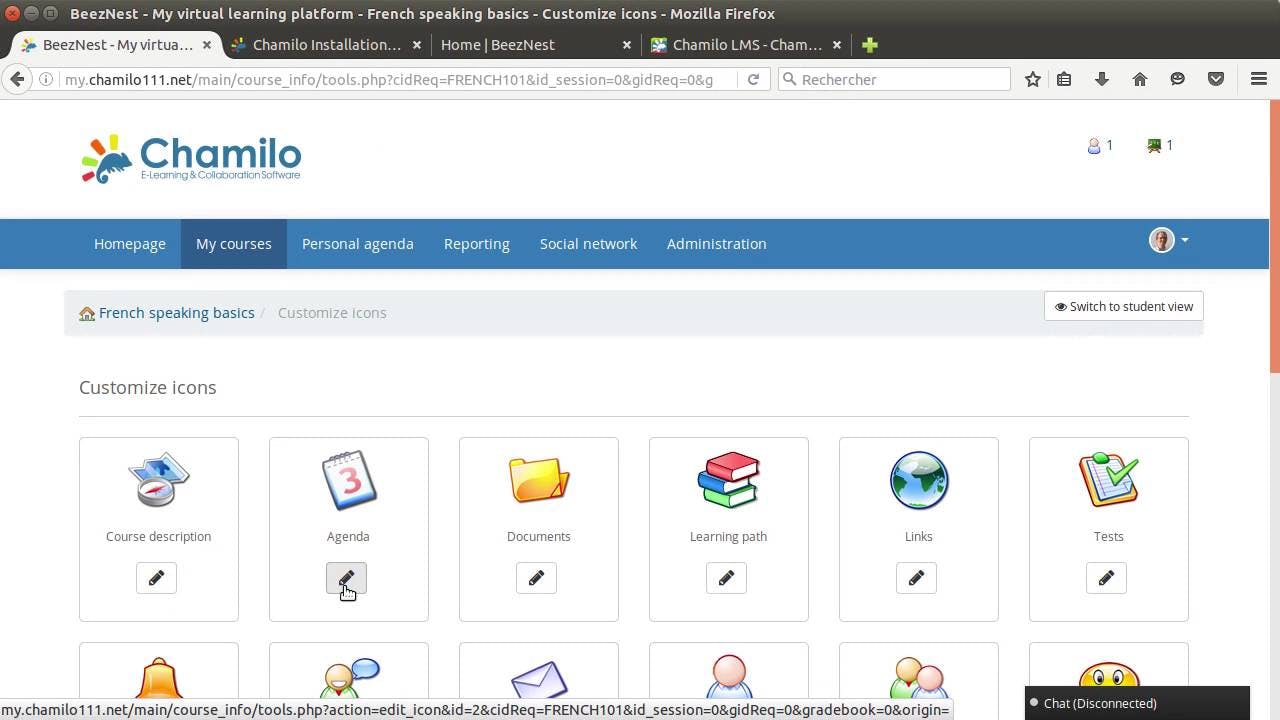Image resolution: width=1280 pixels, height=720 pixels.
Task: Click Switch to student view
Action: point(1123,306)
